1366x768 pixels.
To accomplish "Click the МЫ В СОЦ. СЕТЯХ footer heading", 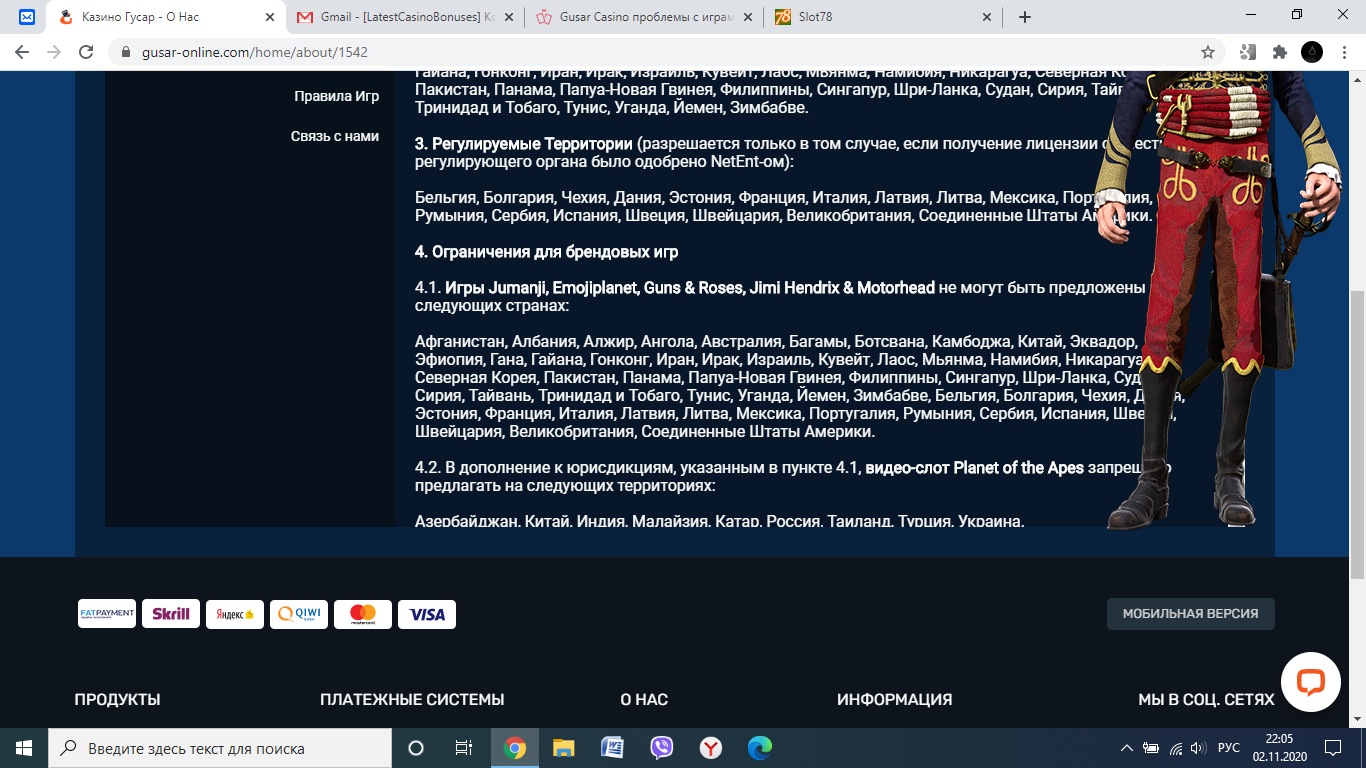I will [1206, 700].
